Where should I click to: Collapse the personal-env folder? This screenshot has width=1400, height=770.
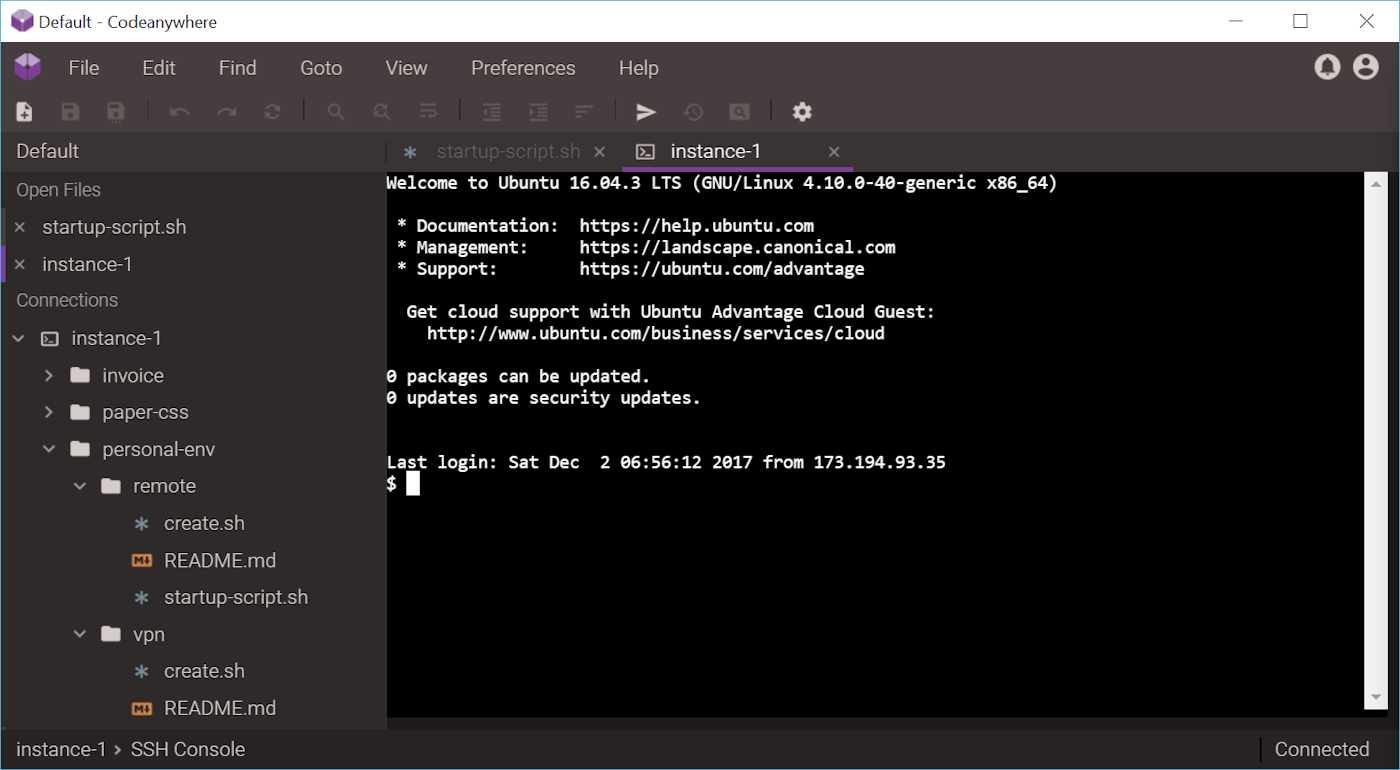(x=49, y=450)
